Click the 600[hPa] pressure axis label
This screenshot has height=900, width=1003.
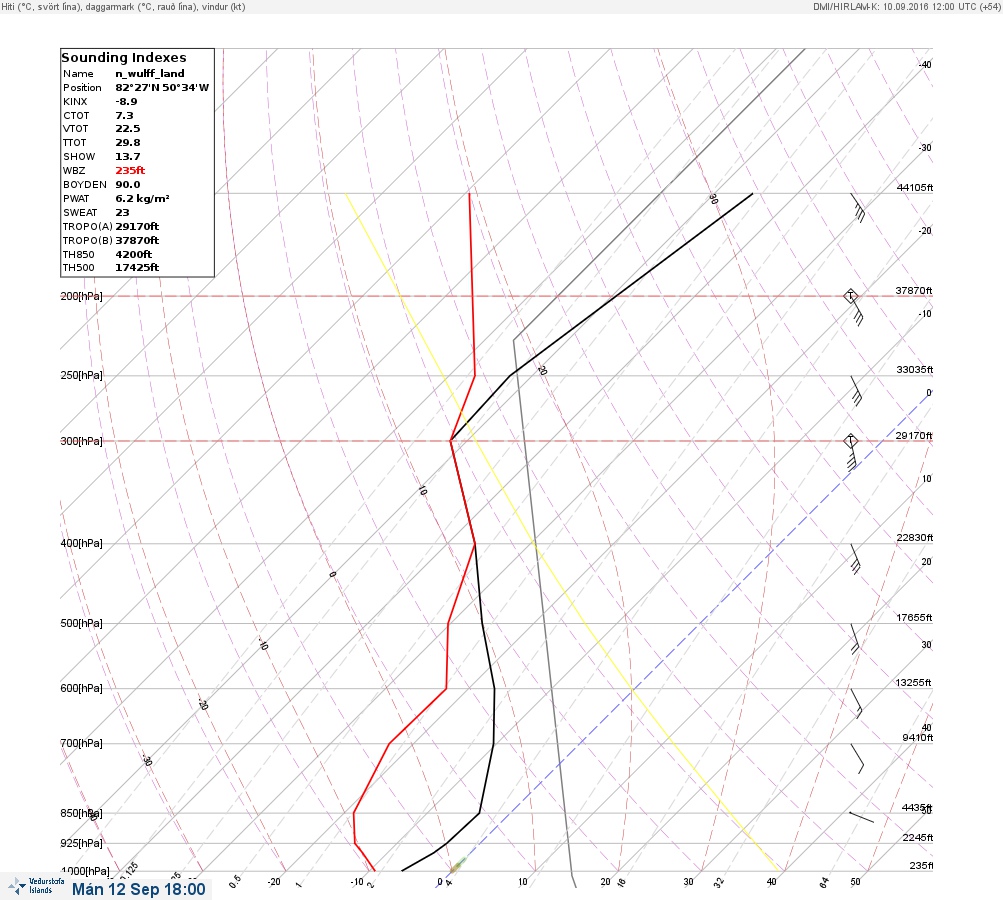click(x=81, y=688)
